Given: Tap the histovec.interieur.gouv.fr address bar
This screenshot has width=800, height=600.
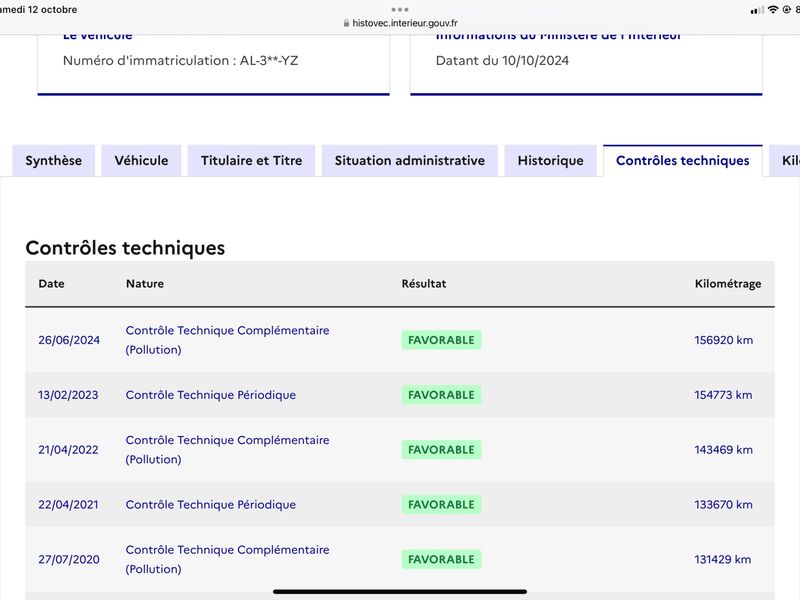Looking at the screenshot, I should (x=400, y=23).
